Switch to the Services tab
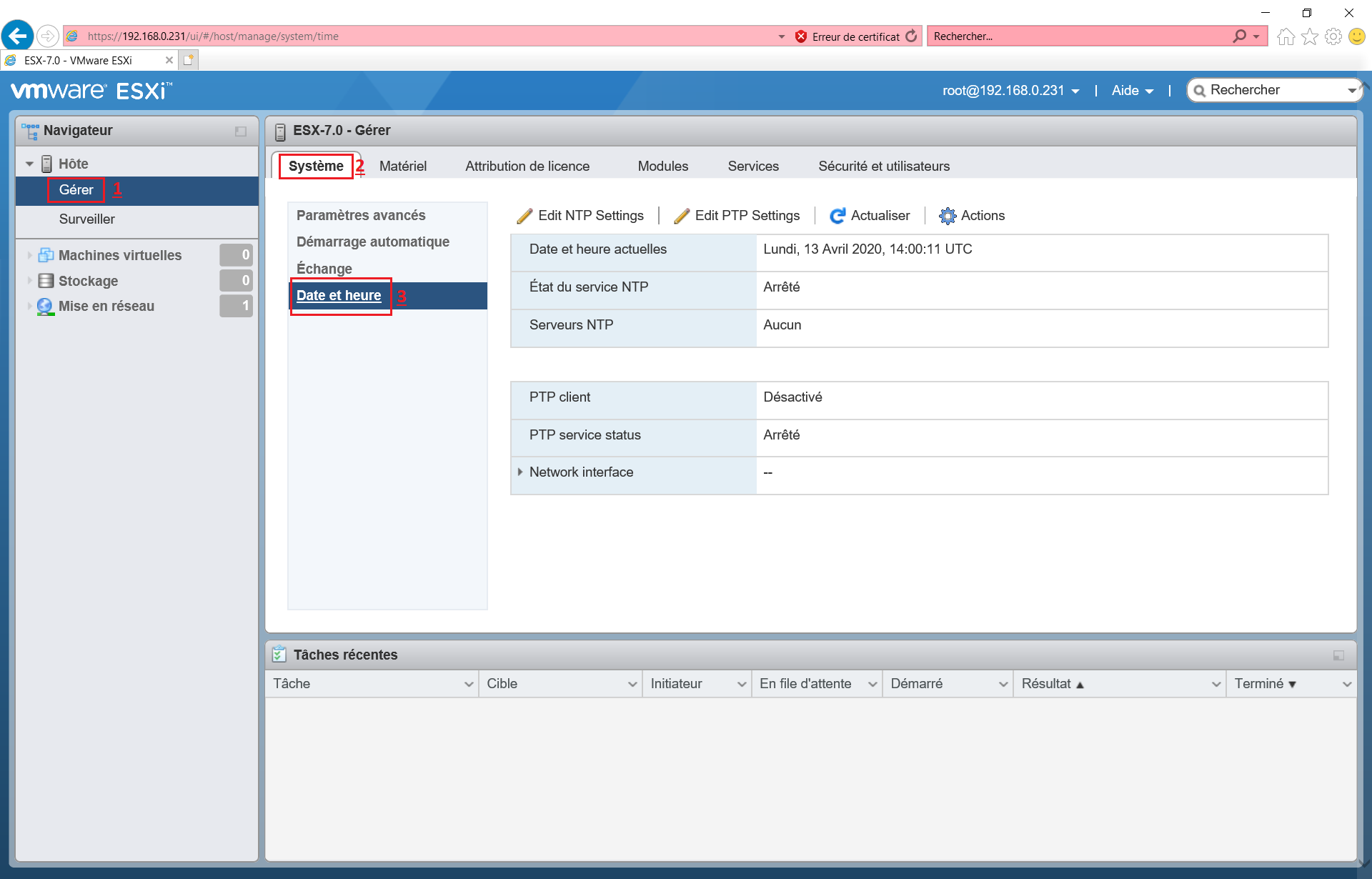This screenshot has width=1372, height=879. pyautogui.click(x=753, y=167)
